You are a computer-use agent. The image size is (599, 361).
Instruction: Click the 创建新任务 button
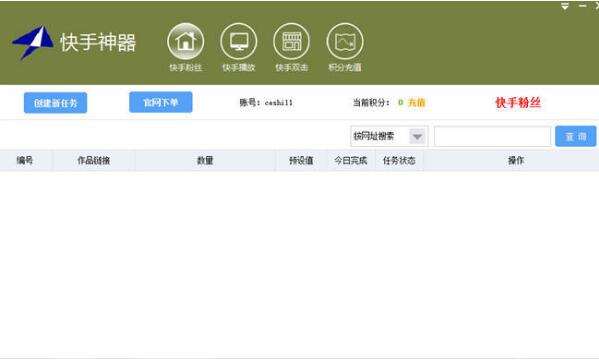[x=55, y=103]
